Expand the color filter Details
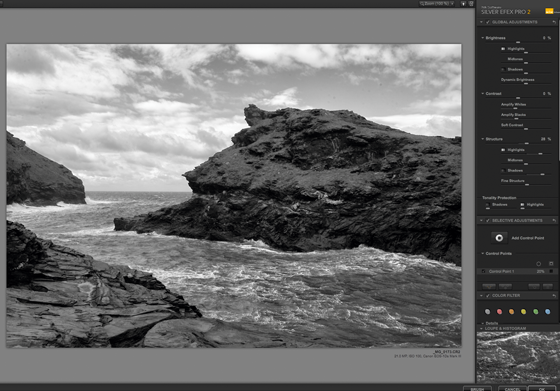The image size is (560, 391). click(482, 323)
